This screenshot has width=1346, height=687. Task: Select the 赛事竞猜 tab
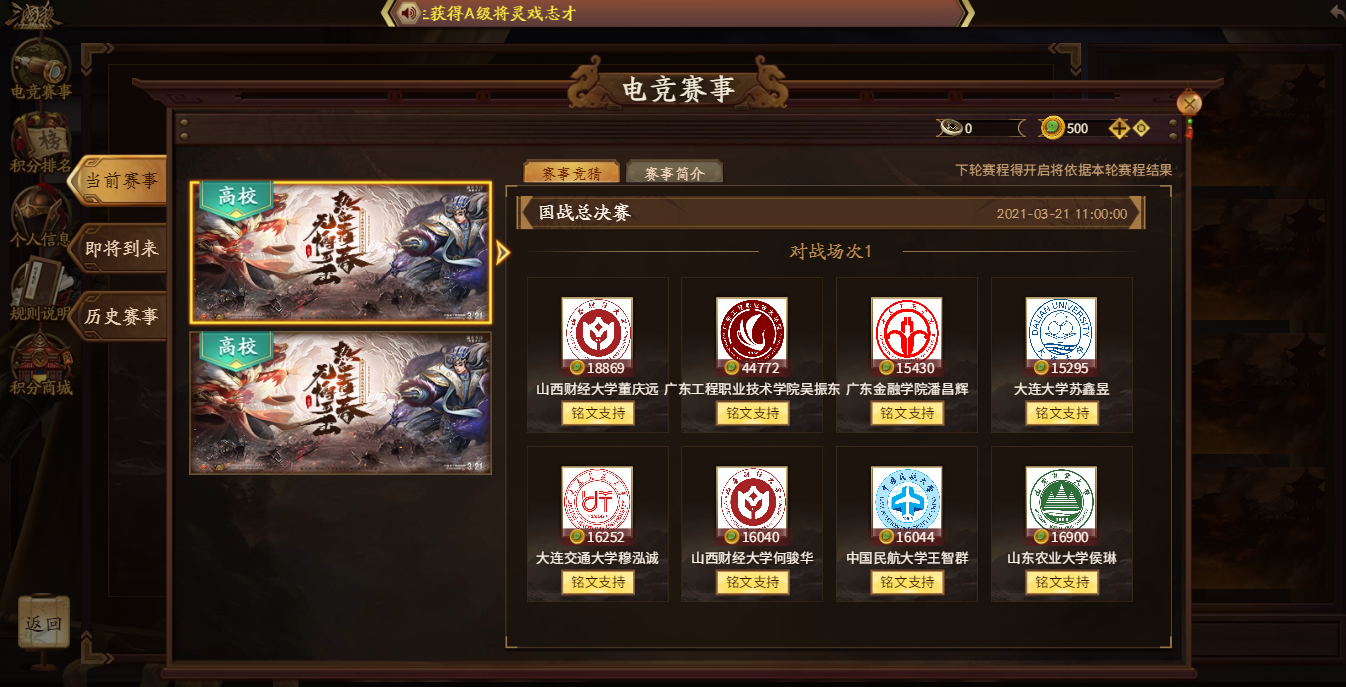click(572, 173)
